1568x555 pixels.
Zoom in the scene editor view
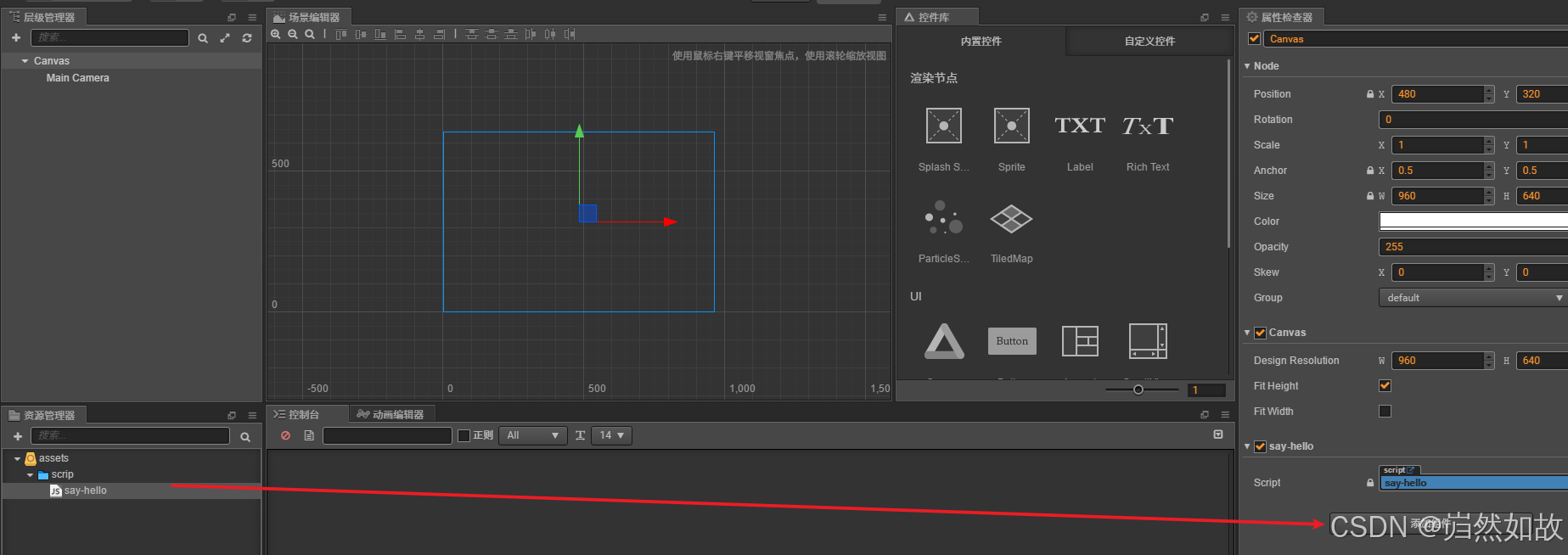pyautogui.click(x=276, y=34)
